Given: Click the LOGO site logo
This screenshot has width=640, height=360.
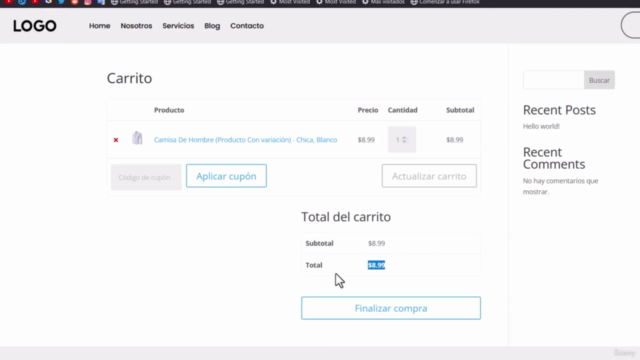Looking at the screenshot, I should tap(35, 26).
